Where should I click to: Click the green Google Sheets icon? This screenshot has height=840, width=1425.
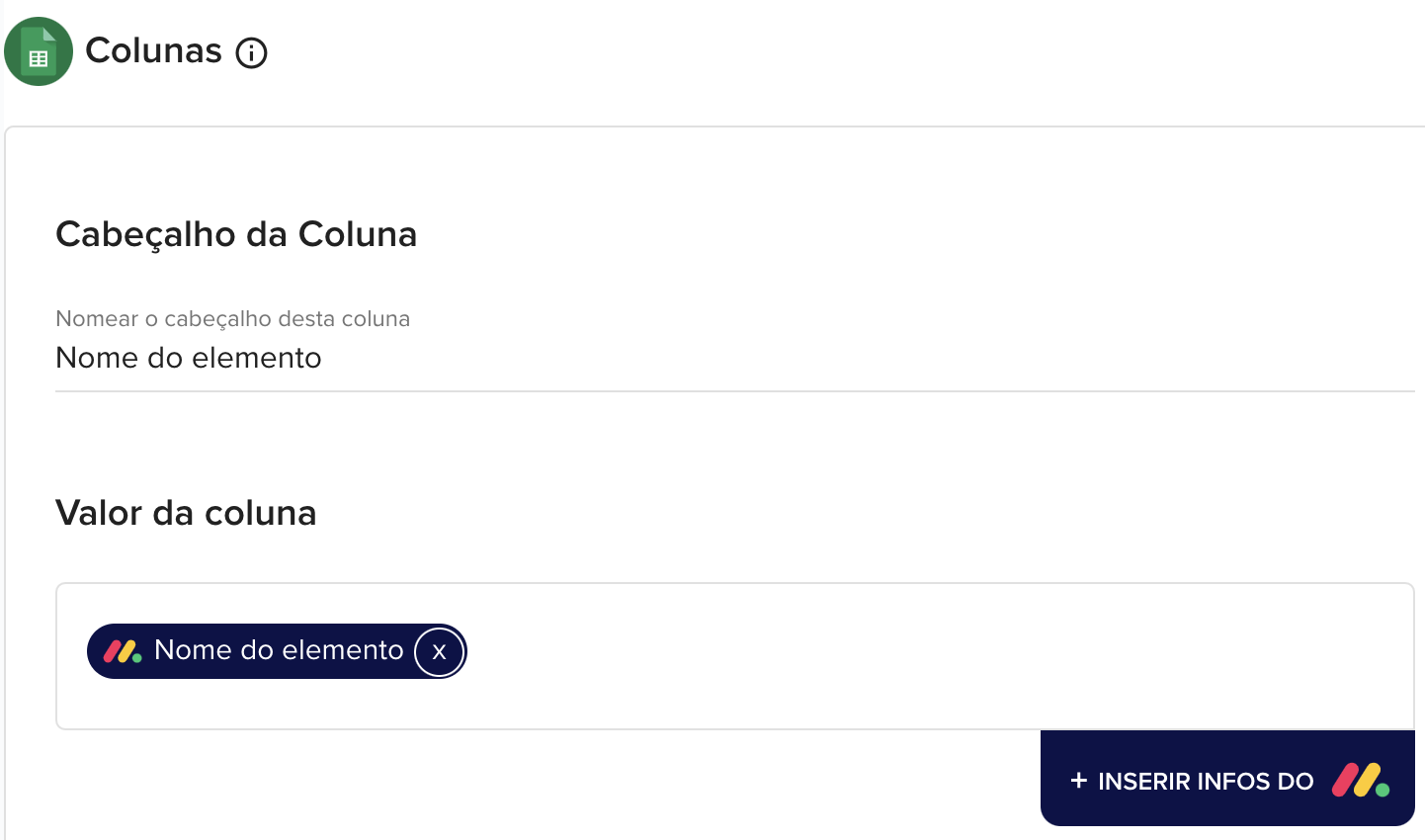point(39,51)
